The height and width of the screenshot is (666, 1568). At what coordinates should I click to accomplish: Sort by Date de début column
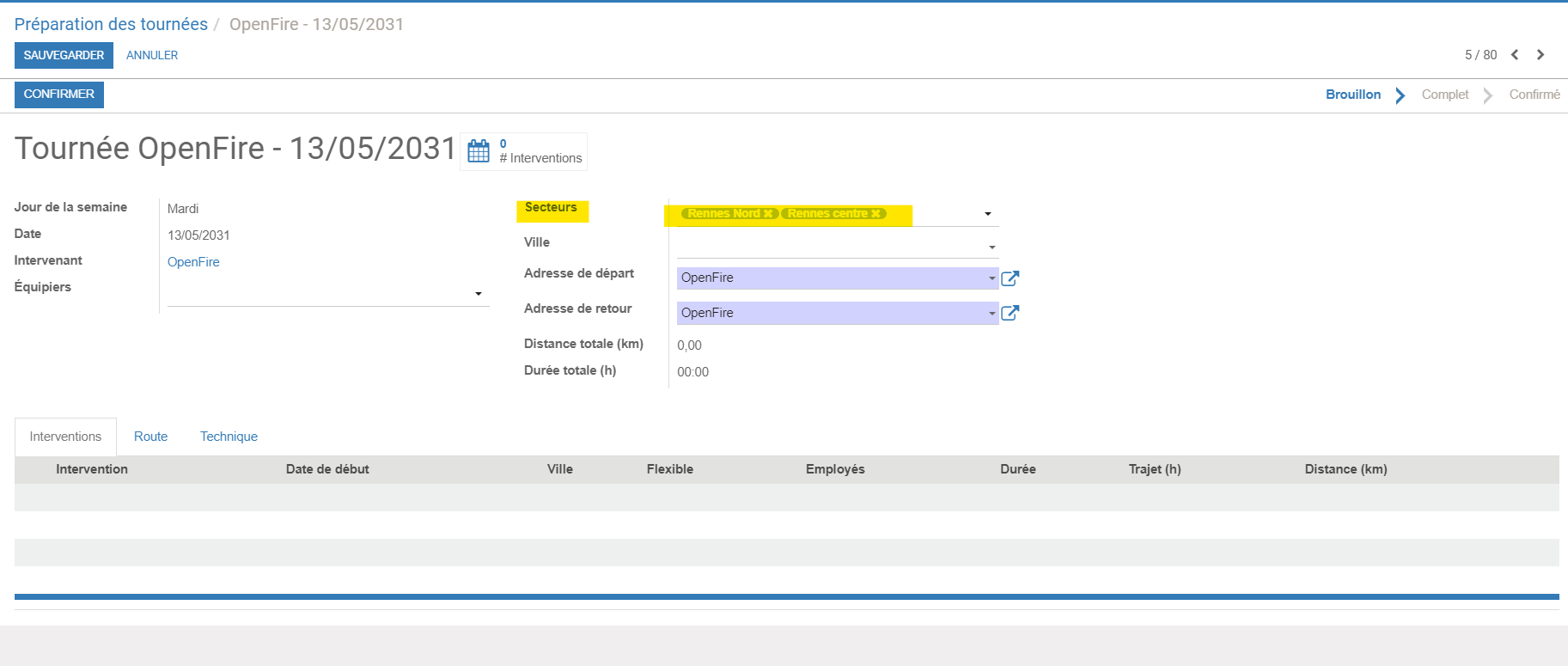[x=327, y=469]
